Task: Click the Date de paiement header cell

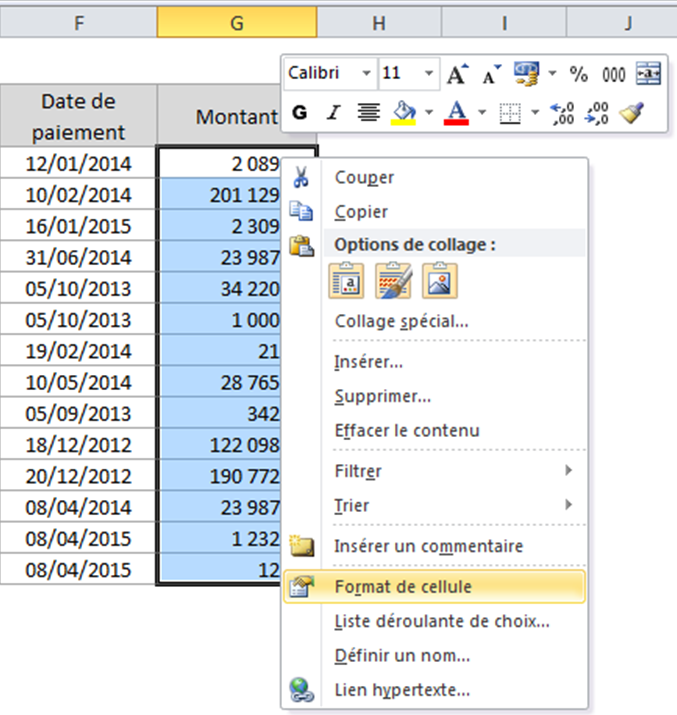Action: (x=78, y=116)
